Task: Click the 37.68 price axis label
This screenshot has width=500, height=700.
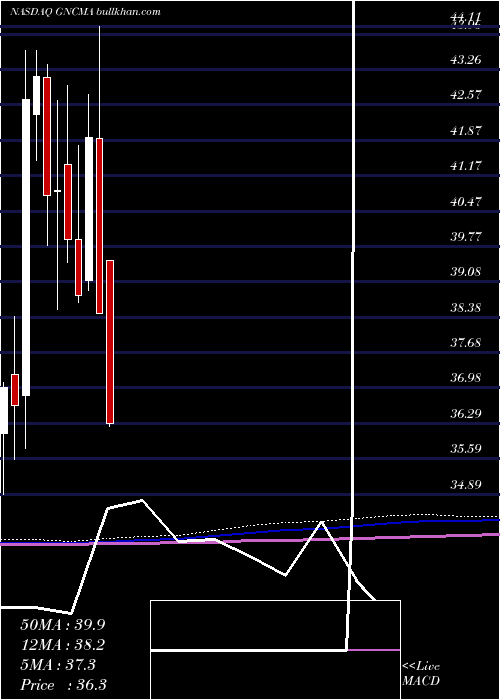Action: (466, 343)
